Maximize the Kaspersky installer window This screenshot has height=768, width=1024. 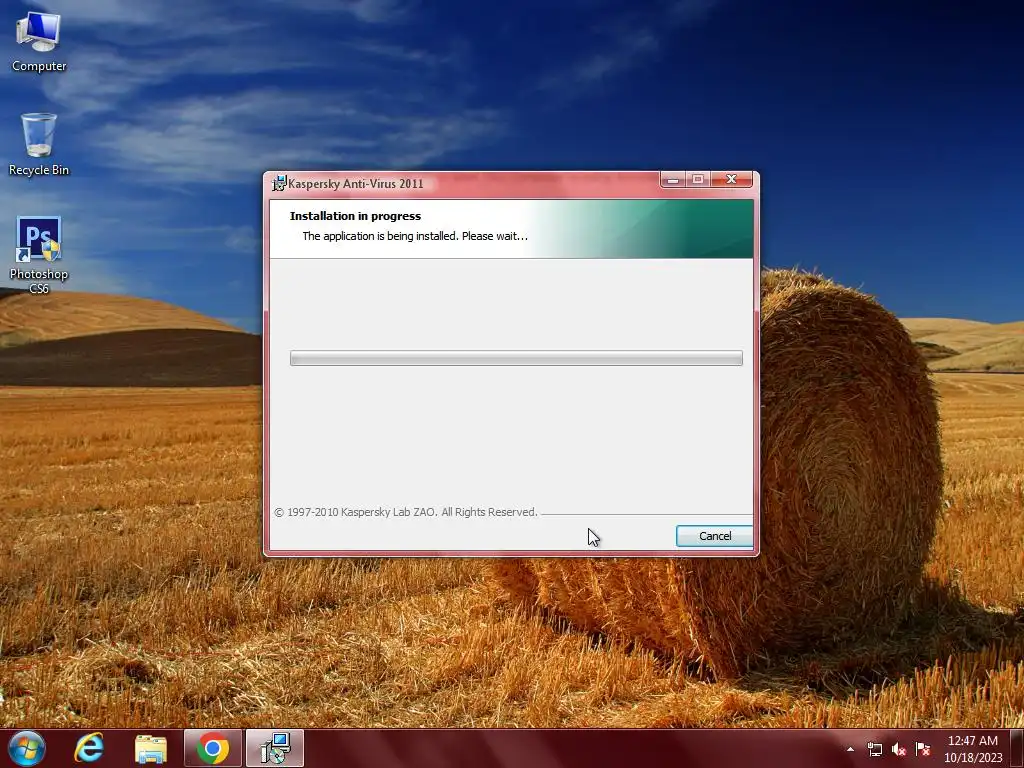coord(697,180)
